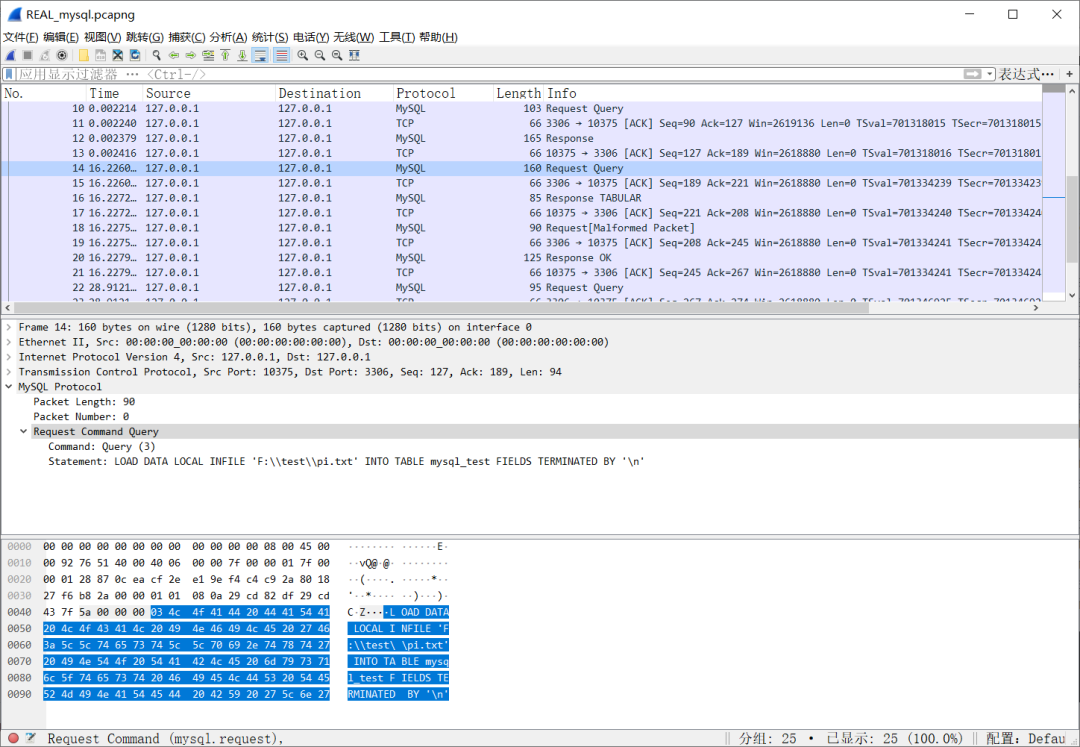The image size is (1080, 747).
Task: Open the recent display filters dropdown
Action: click(990, 74)
